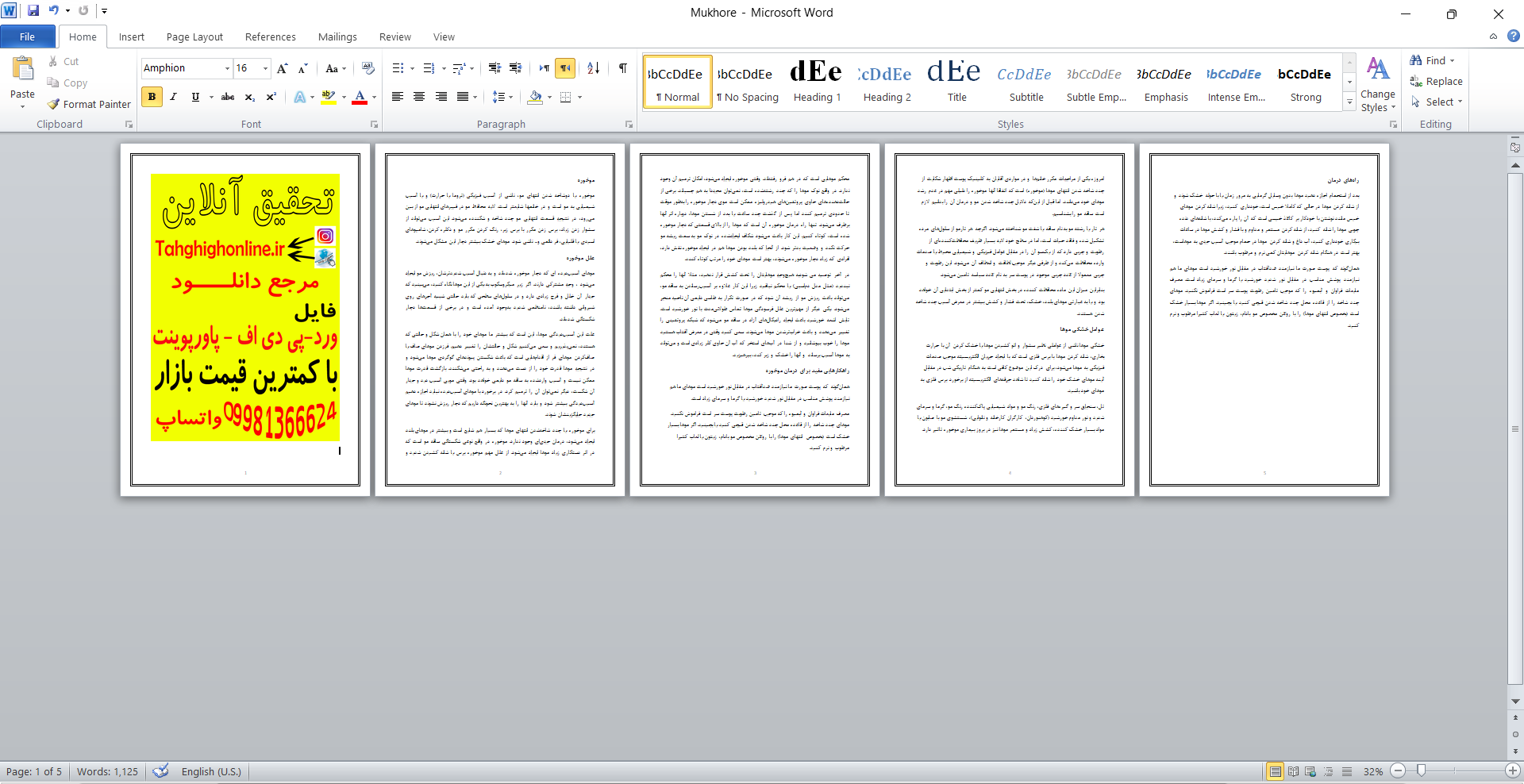Click the spelling check status icon
Viewport: 1524px width, 784px height.
(x=161, y=771)
